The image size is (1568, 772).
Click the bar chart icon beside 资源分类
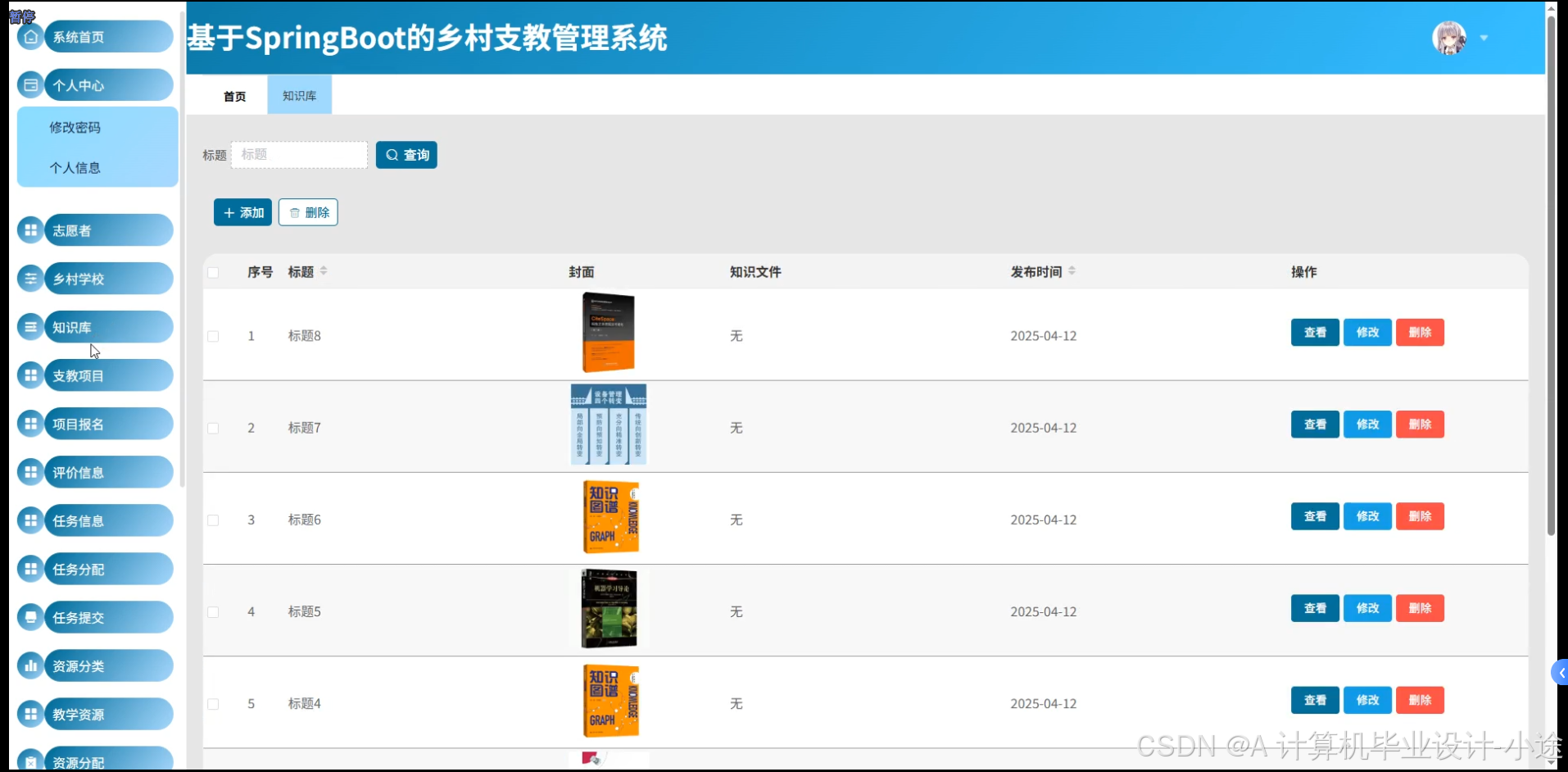[x=30, y=665]
